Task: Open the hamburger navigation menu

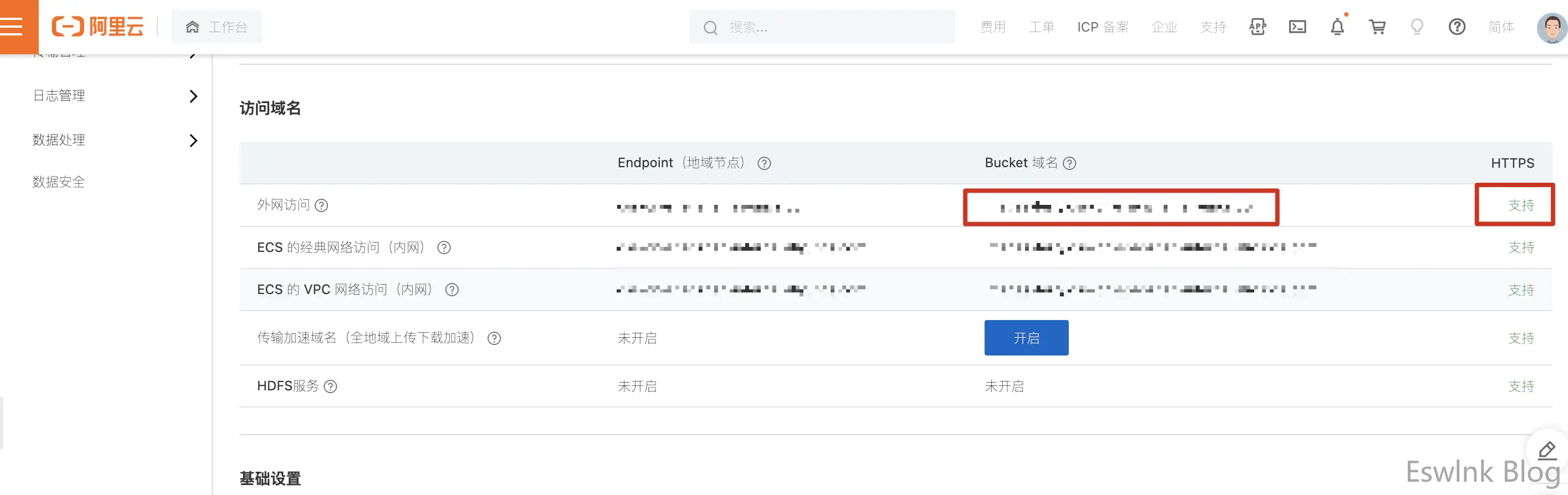Action: pos(13,26)
